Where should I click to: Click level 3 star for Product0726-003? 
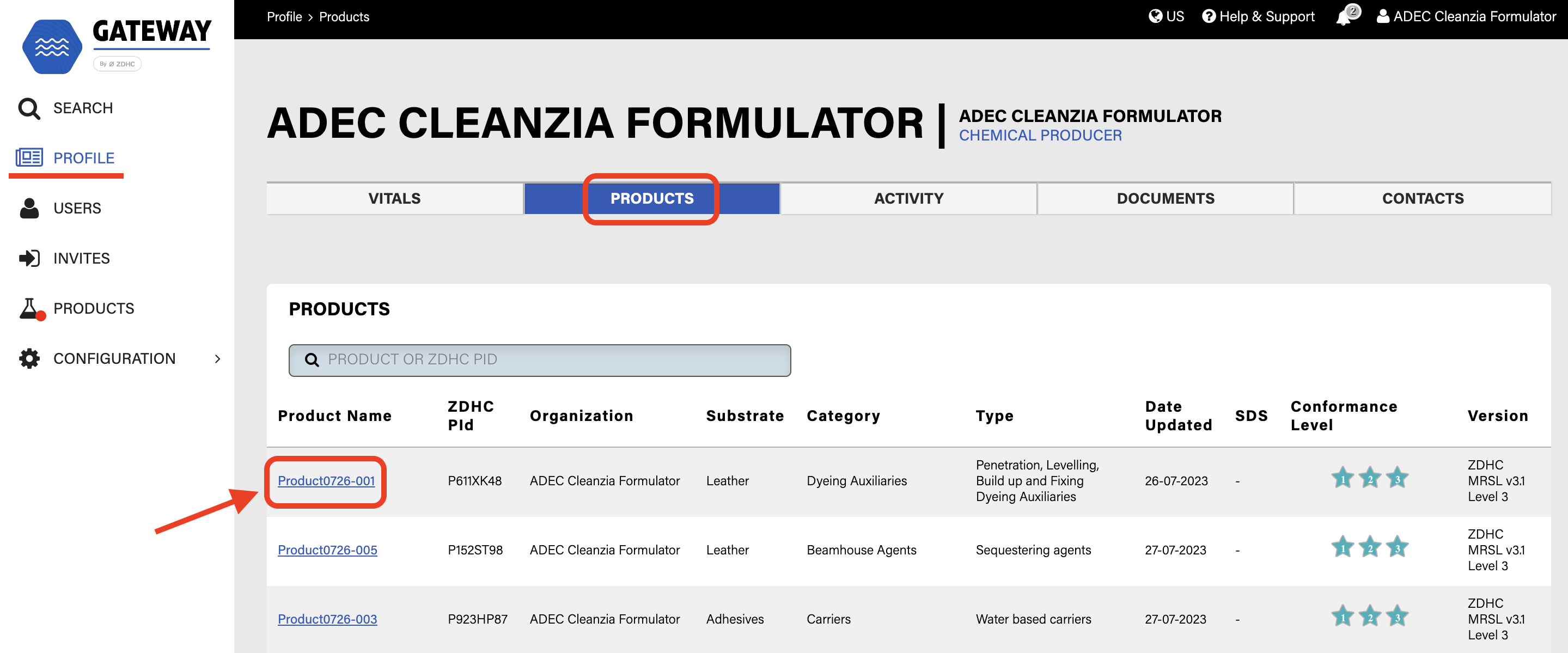click(1397, 617)
